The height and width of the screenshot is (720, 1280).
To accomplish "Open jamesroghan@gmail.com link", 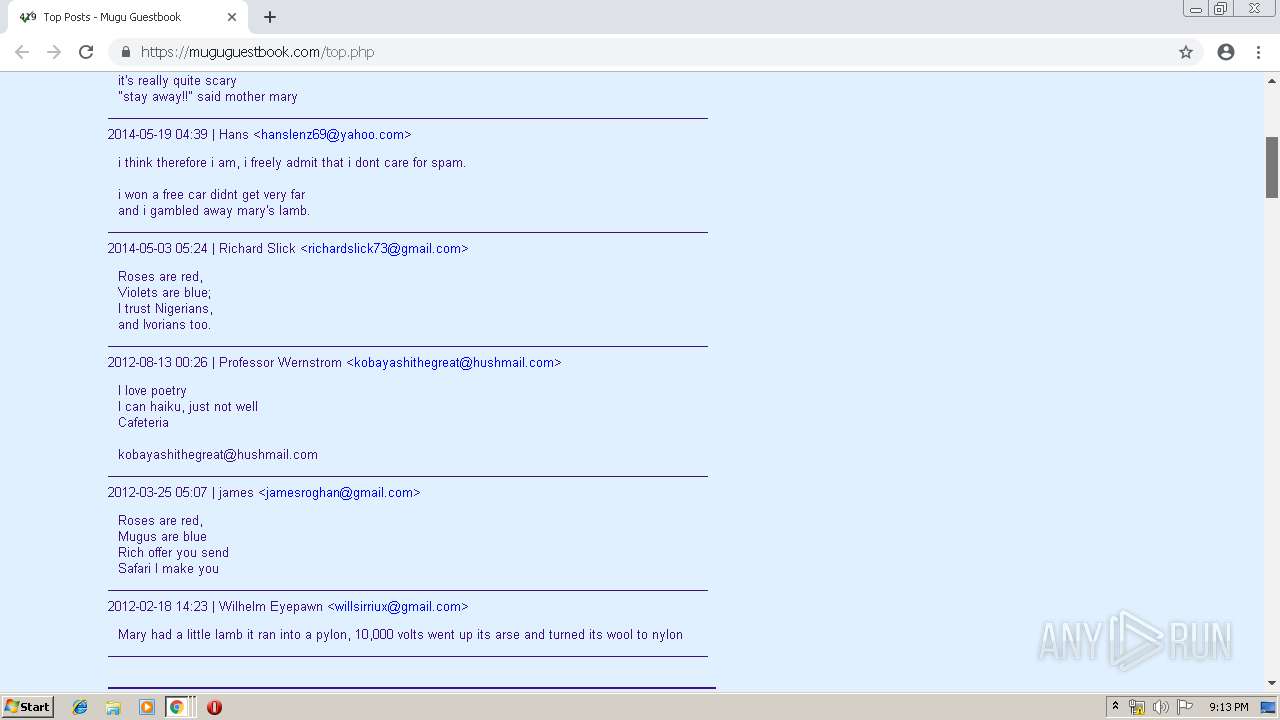I will point(339,493).
